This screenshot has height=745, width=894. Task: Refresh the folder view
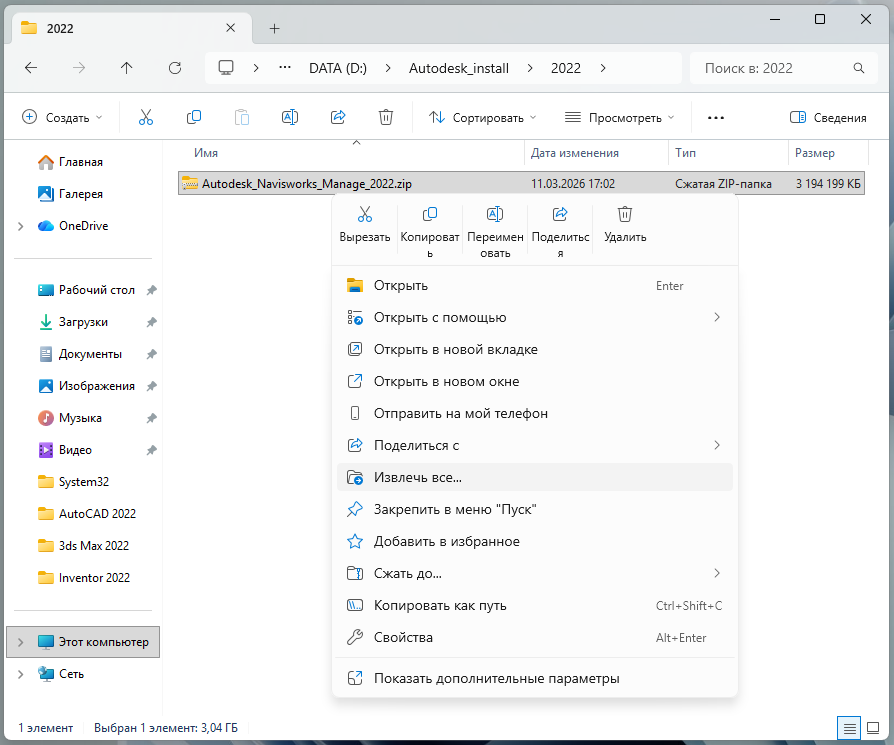tap(175, 68)
